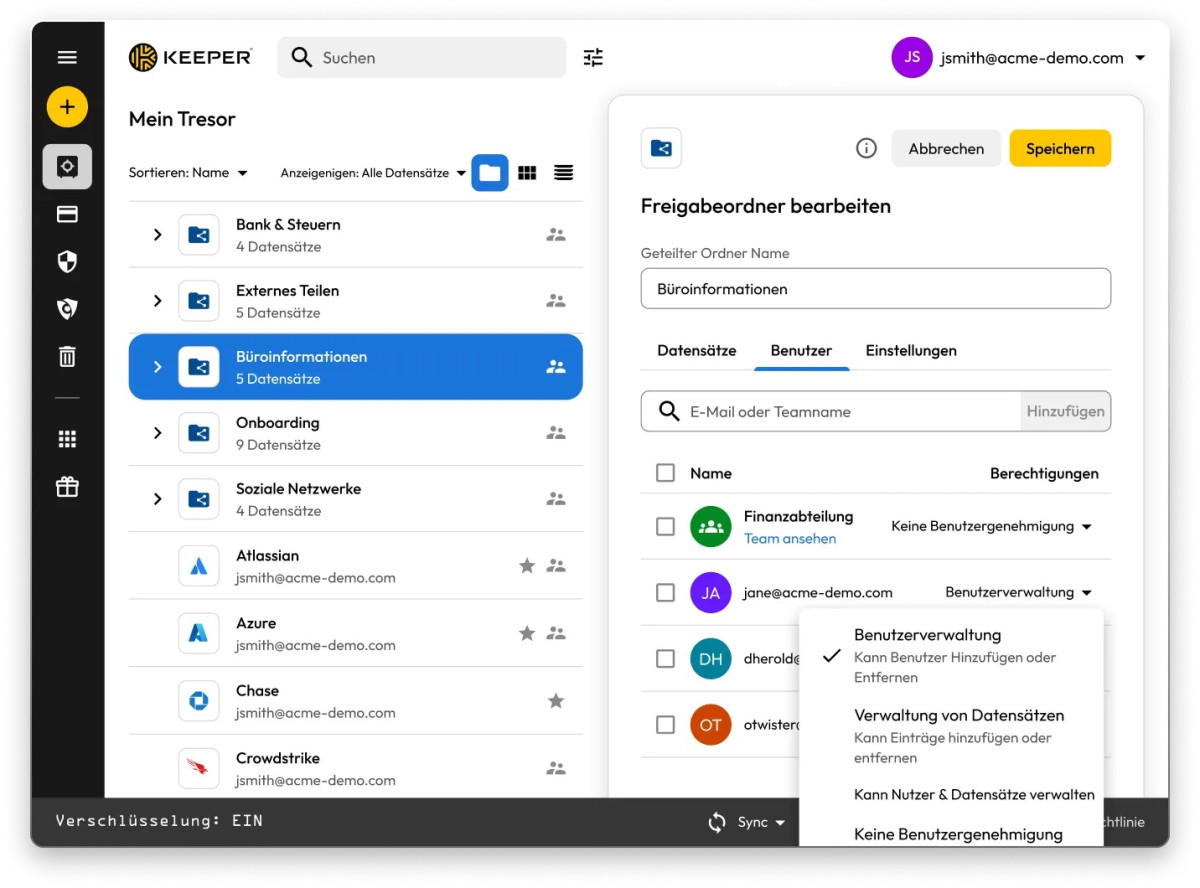Click the search magnifier in user field
This screenshot has width=1200, height=888.
[669, 411]
